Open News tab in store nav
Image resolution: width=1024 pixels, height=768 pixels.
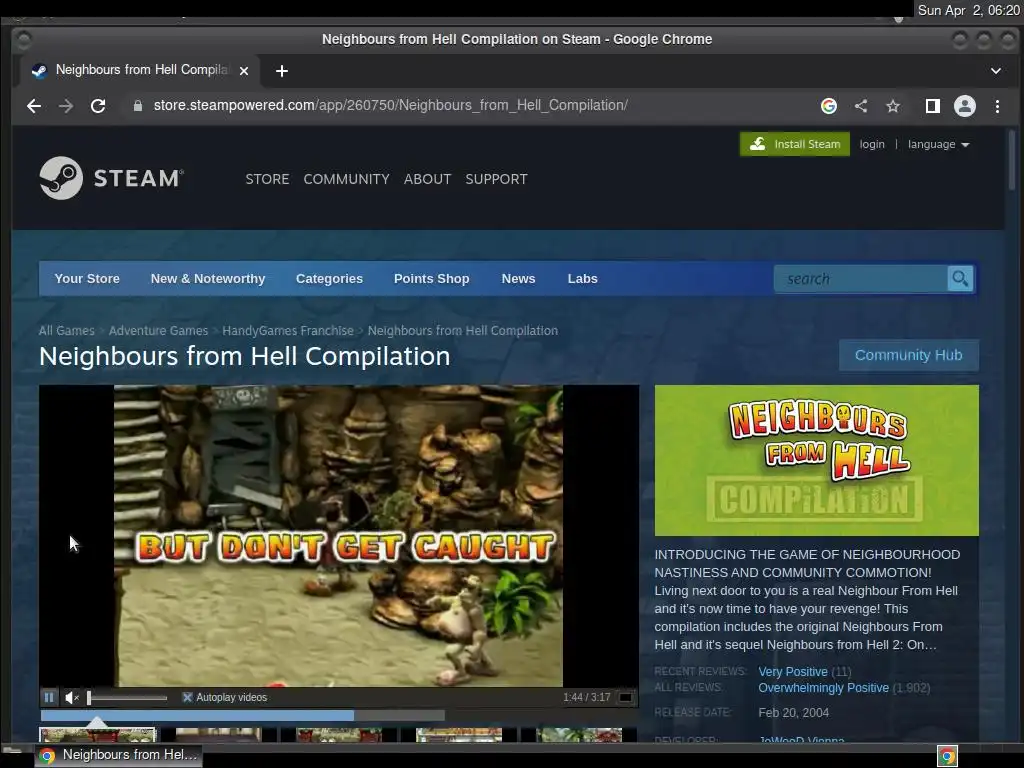tap(519, 279)
